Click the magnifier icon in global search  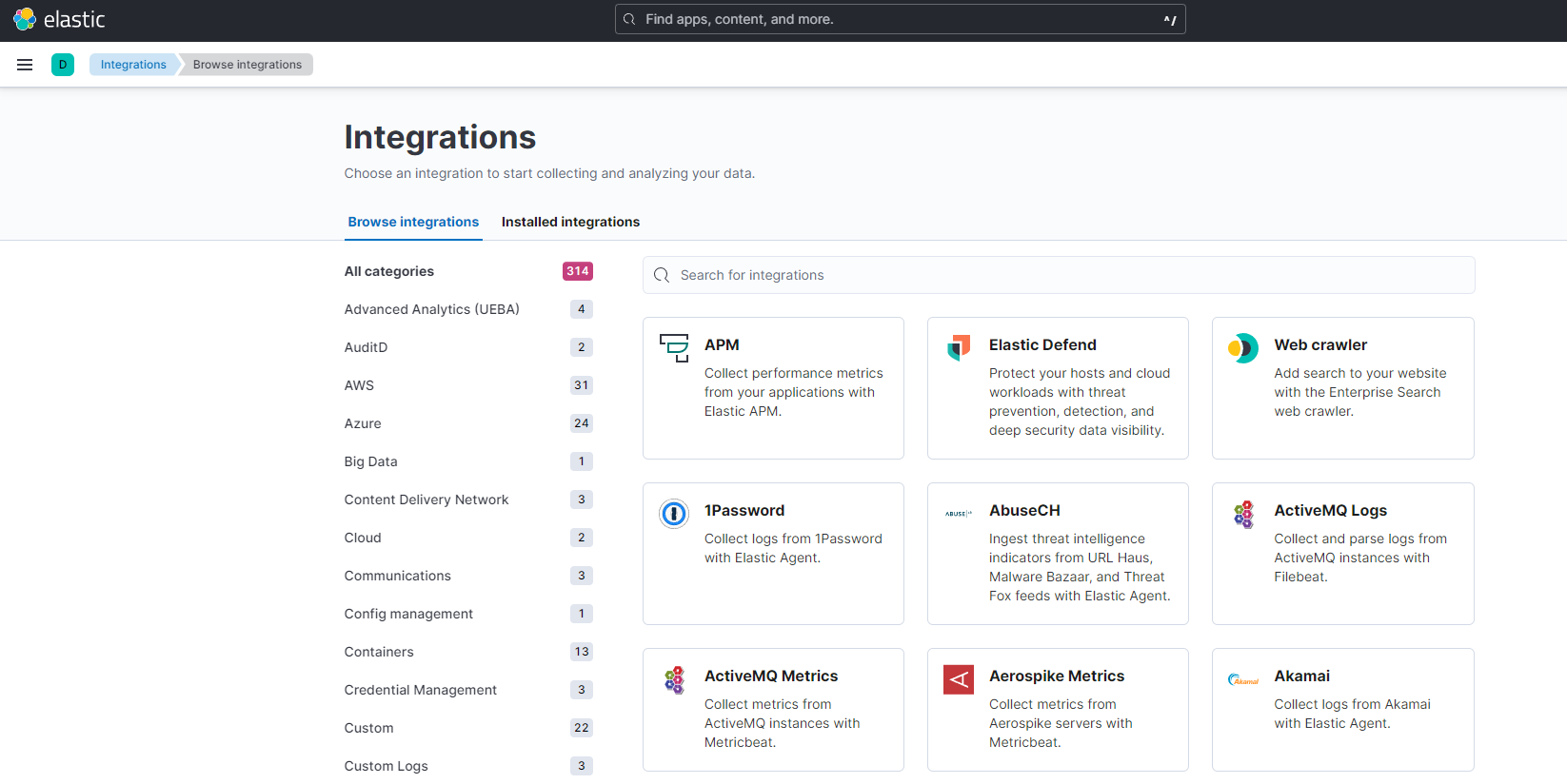629,19
